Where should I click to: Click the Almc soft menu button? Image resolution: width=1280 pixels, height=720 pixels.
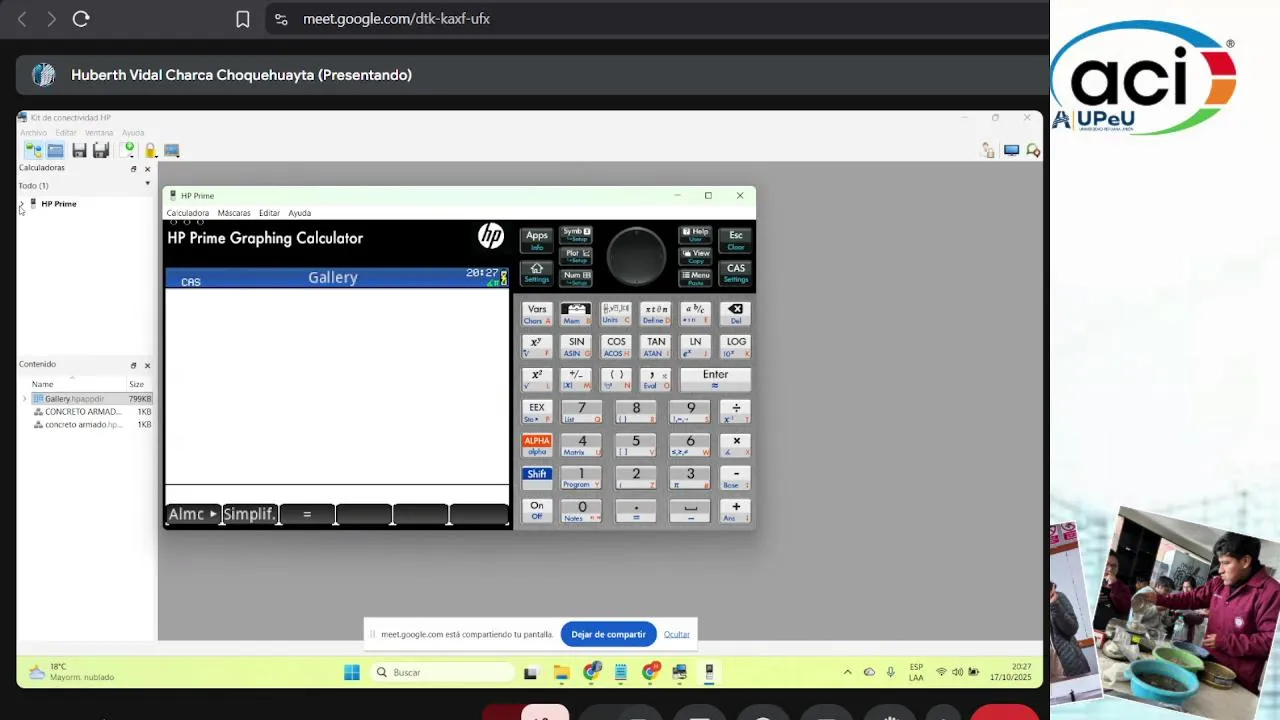pyautogui.click(x=193, y=514)
